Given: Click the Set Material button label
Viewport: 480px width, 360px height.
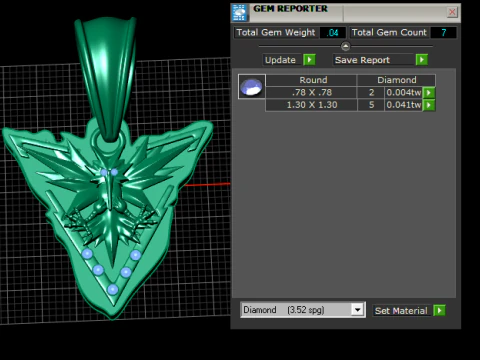Looking at the screenshot, I should click(401, 311).
